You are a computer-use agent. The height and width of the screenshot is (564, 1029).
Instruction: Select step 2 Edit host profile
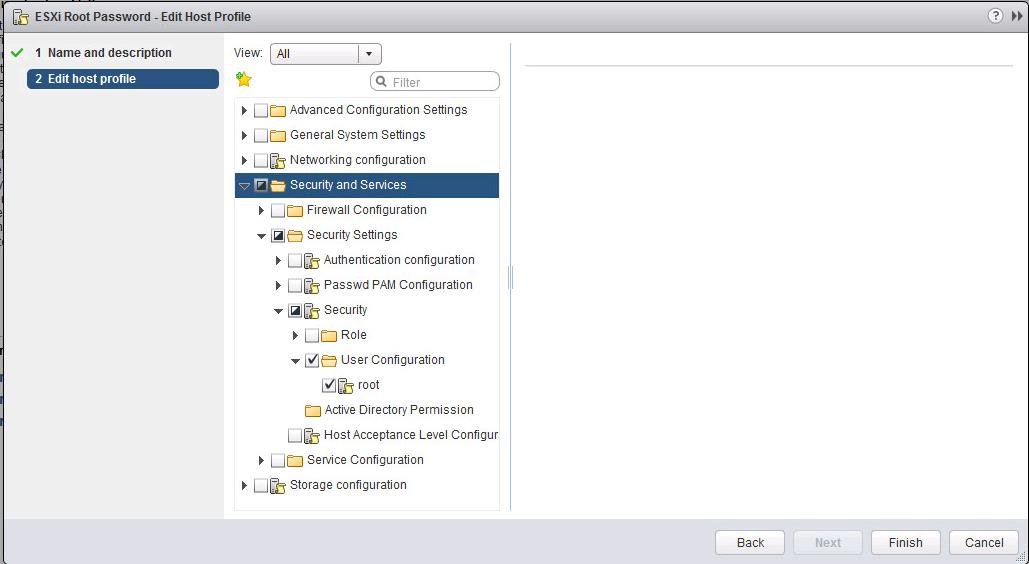click(x=123, y=79)
